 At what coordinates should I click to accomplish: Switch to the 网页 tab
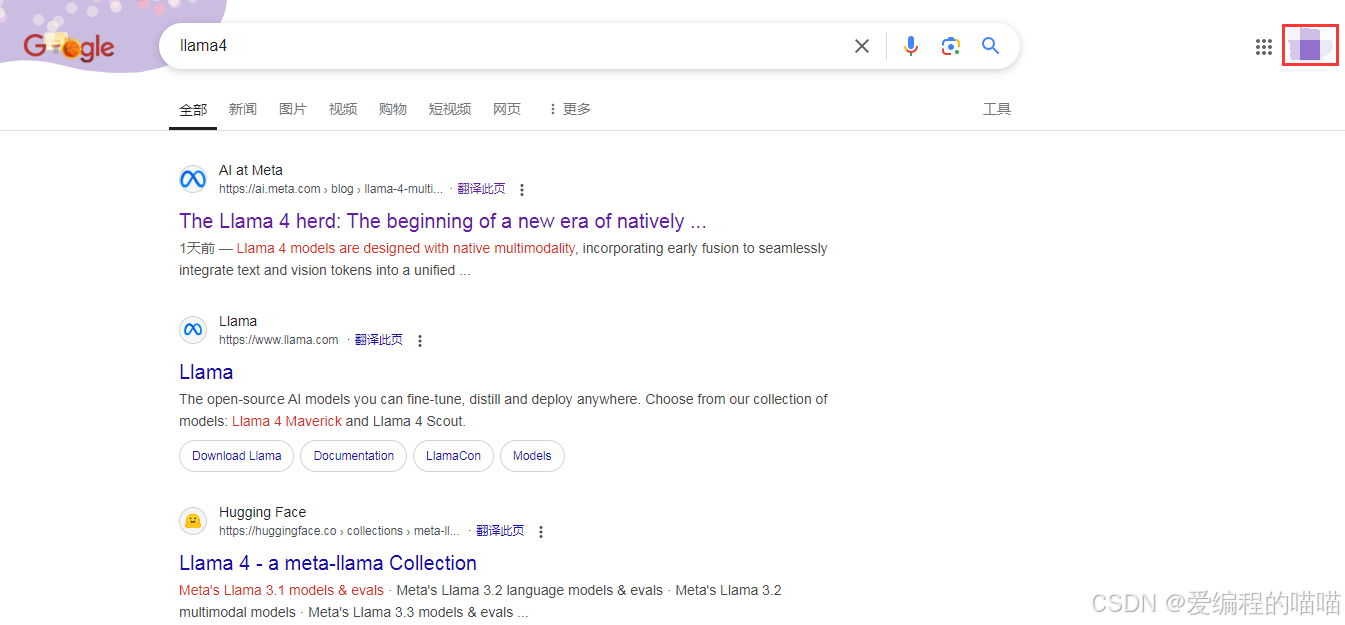[x=507, y=109]
